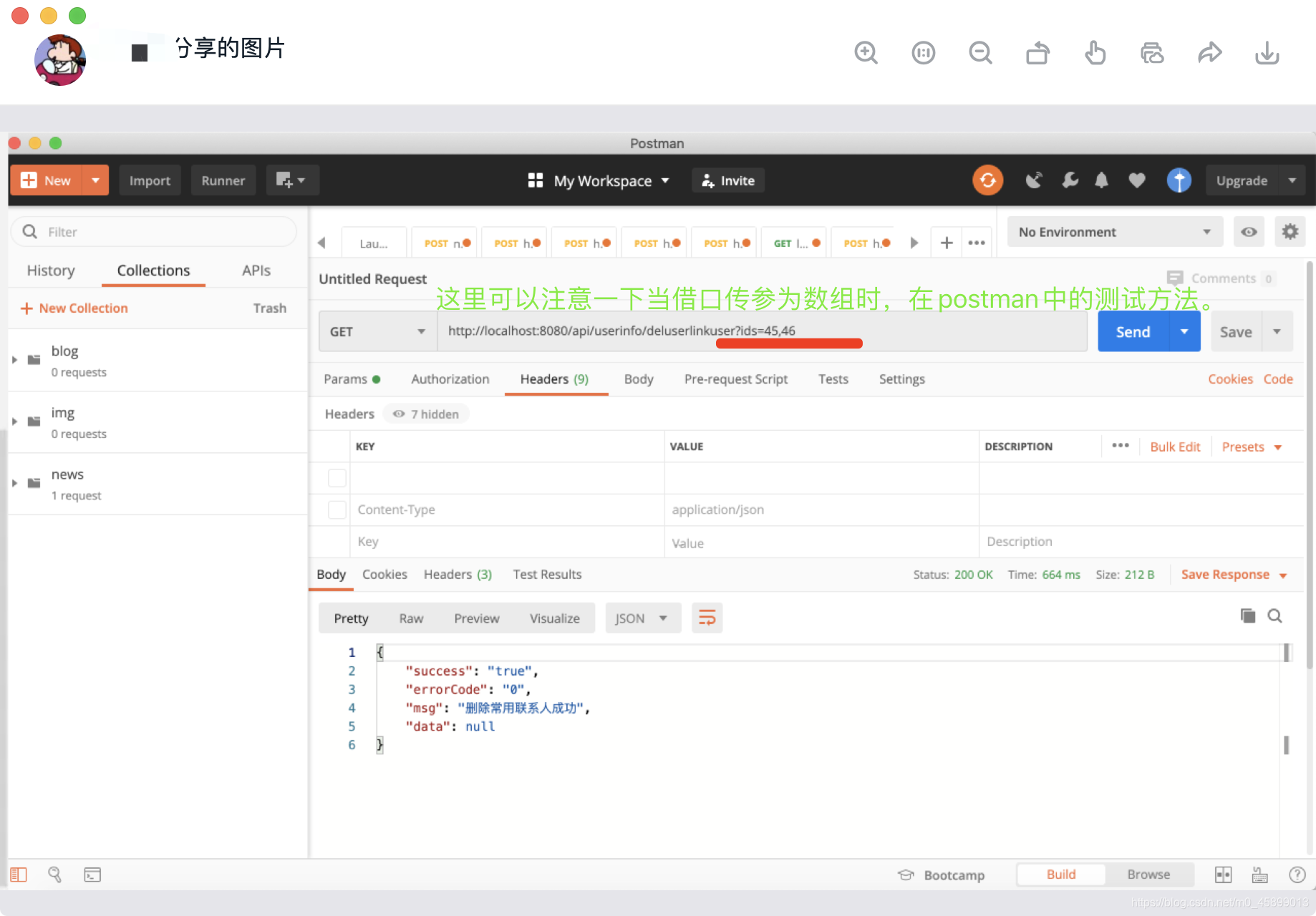Click the Runner button
This screenshot has width=1316, height=916.
[223, 180]
